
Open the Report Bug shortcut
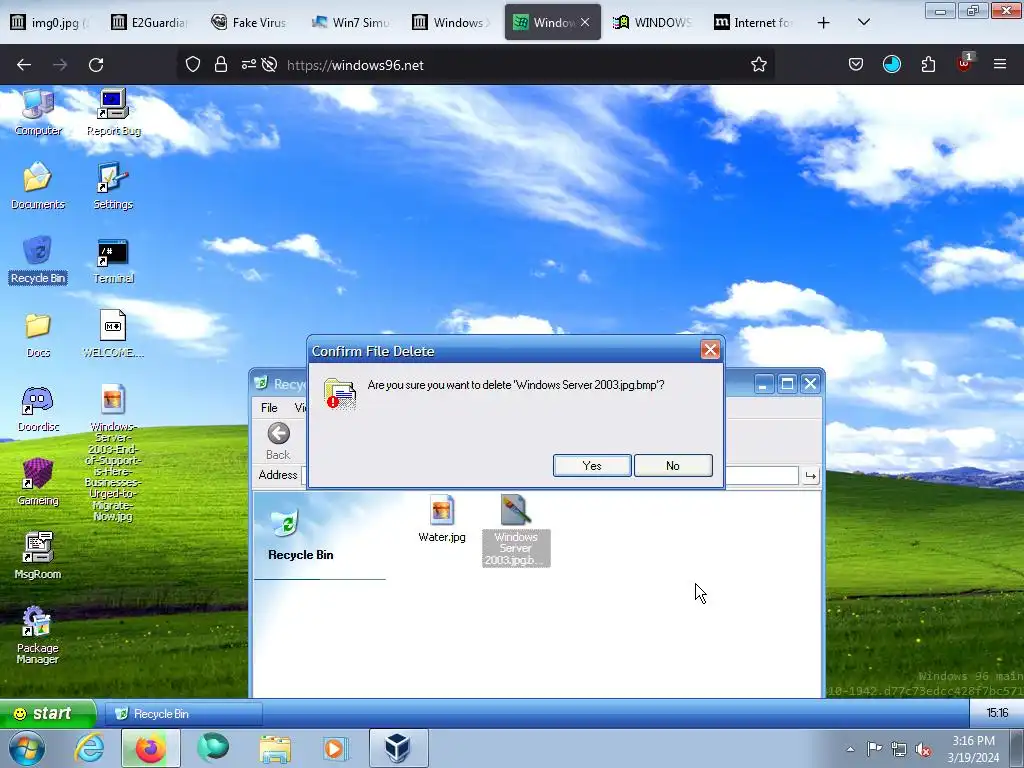tap(113, 112)
